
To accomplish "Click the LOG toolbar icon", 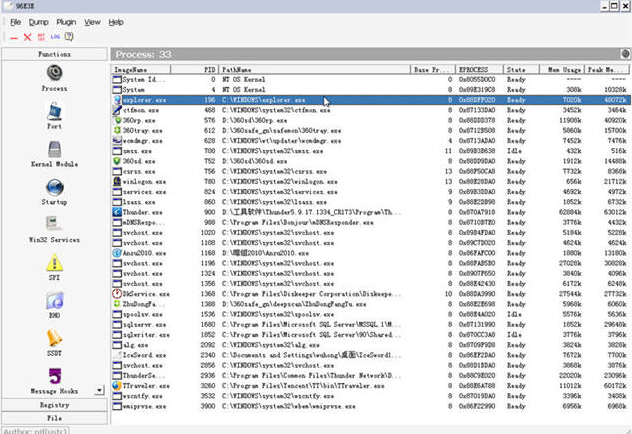I will point(54,36).
